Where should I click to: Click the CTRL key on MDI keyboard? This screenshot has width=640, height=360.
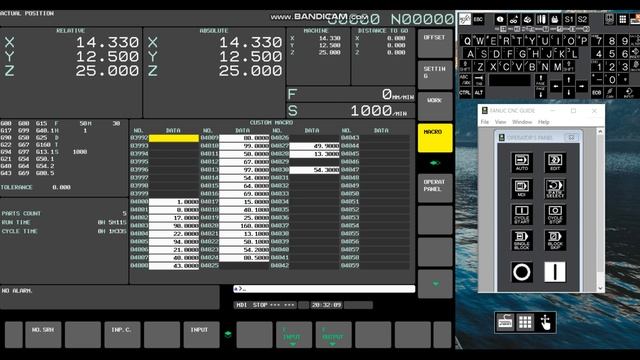pyautogui.click(x=465, y=93)
